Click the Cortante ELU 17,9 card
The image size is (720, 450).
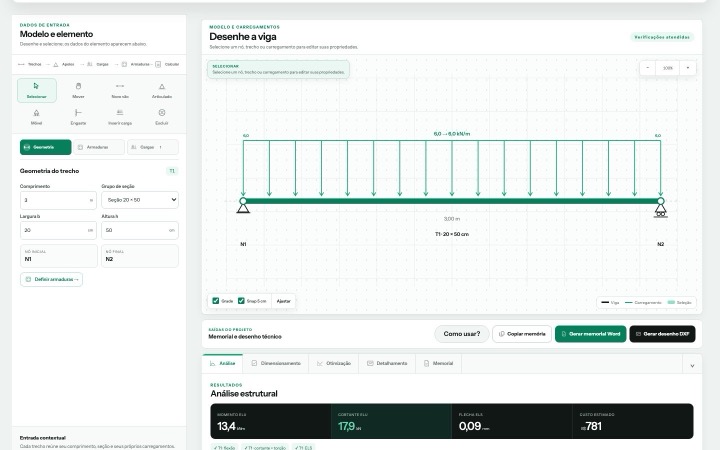391,421
